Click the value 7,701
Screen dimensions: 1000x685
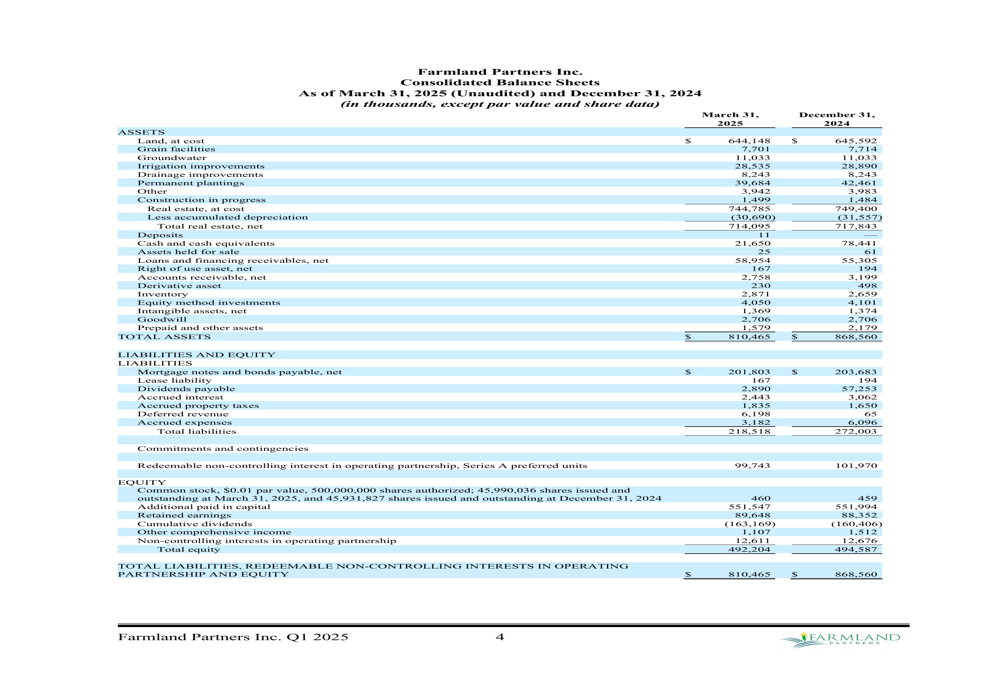pyautogui.click(x=756, y=149)
